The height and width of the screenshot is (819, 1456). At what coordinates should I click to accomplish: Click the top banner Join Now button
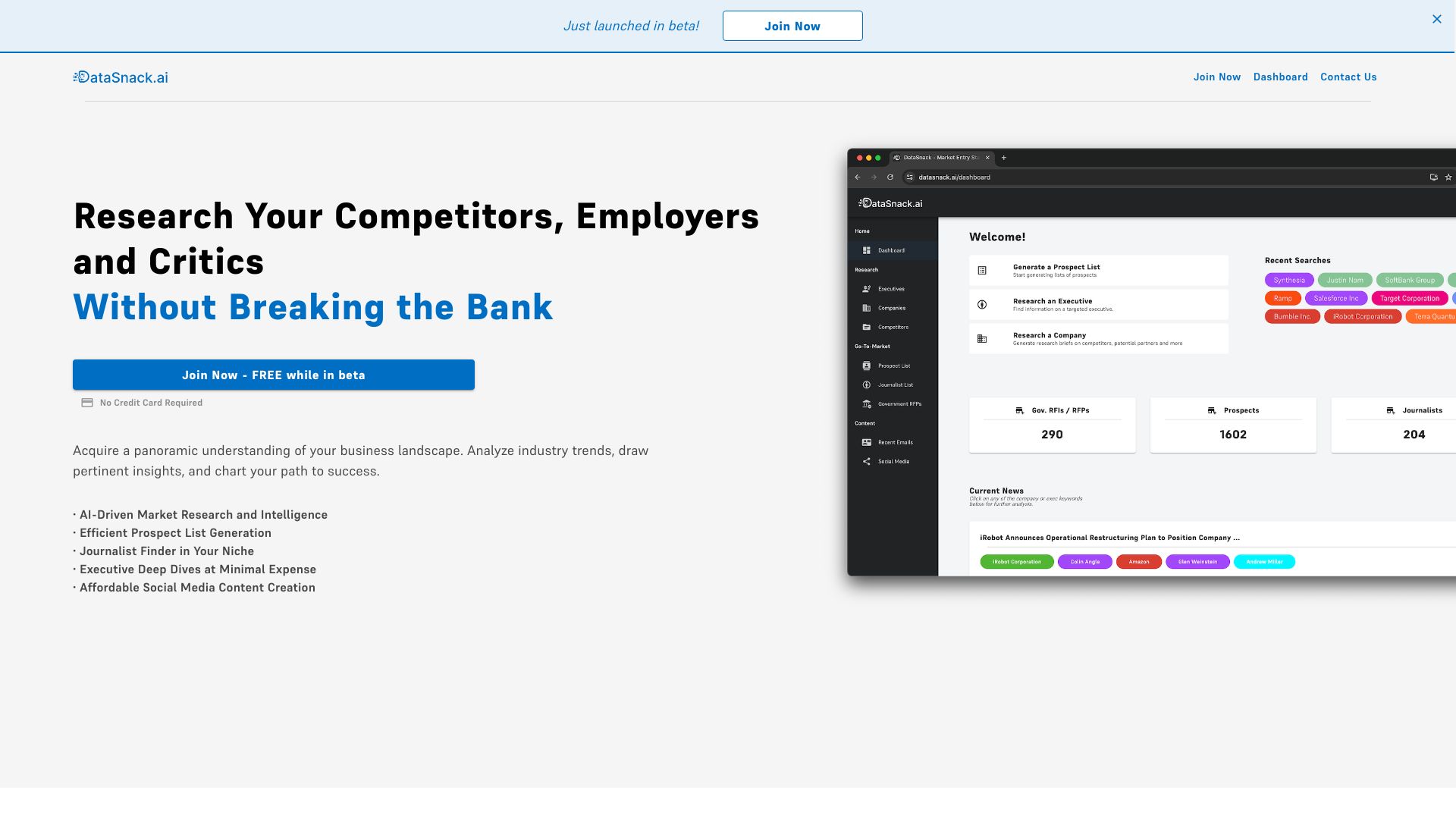(x=792, y=25)
